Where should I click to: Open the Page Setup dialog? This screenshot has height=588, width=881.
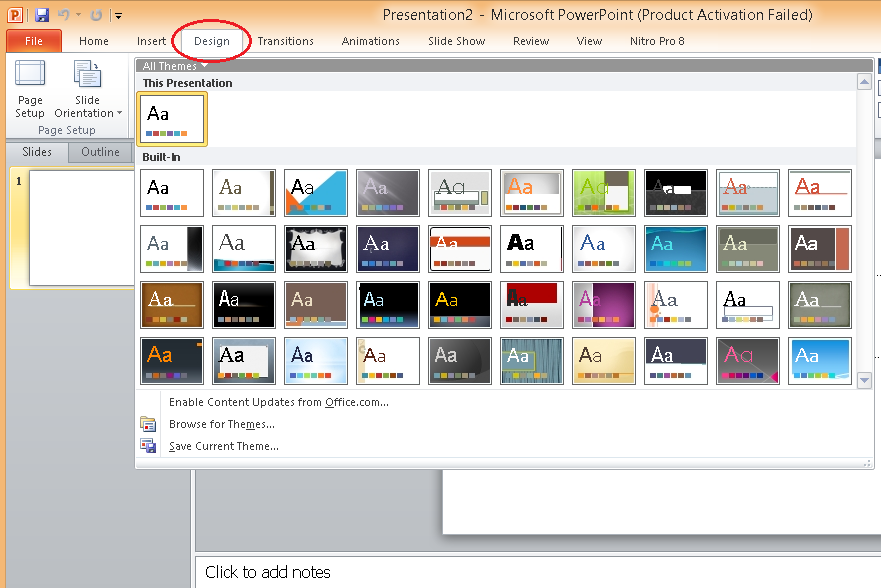click(30, 89)
